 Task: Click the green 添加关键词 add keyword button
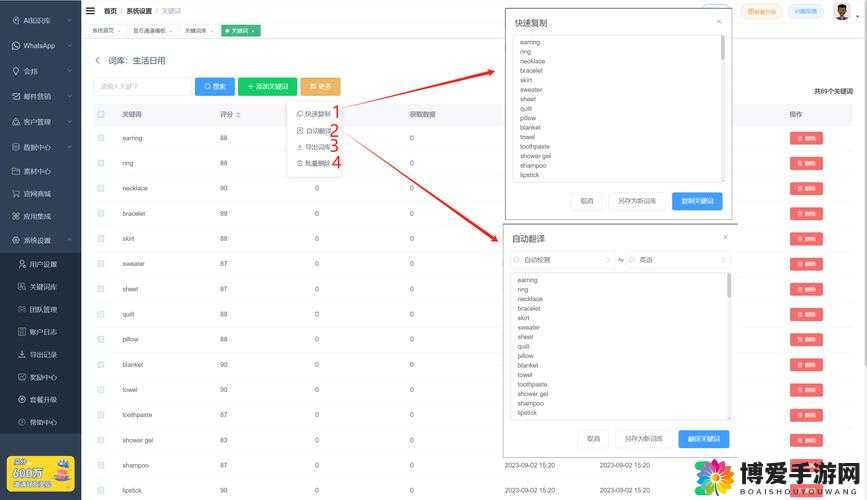[268, 86]
